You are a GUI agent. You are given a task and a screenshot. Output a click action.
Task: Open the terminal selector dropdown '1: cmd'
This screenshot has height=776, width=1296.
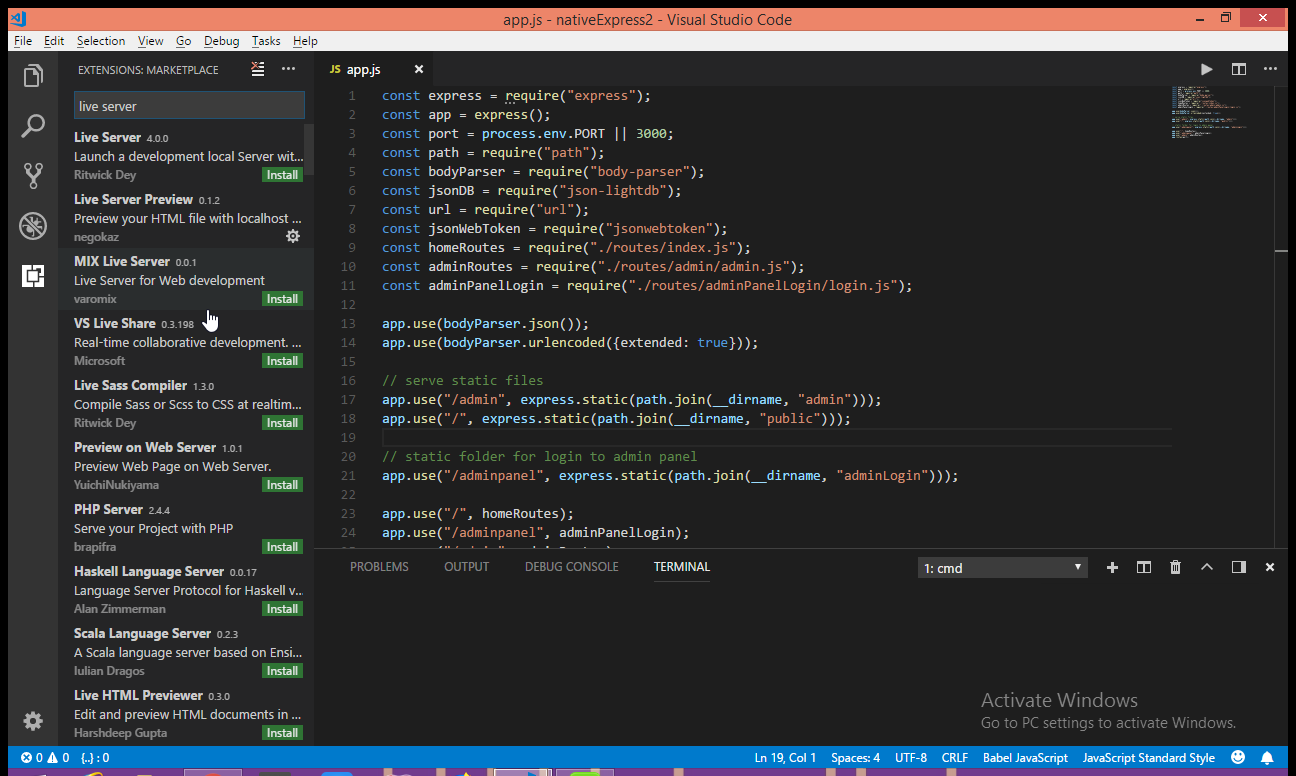pyautogui.click(x=1003, y=568)
